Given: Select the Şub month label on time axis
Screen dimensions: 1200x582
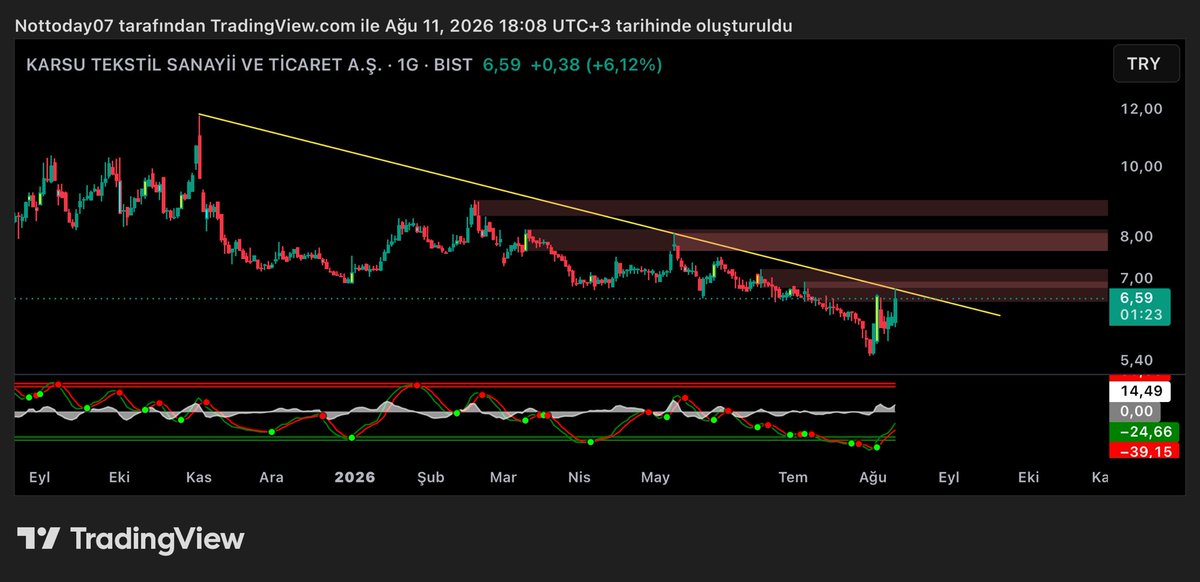Looking at the screenshot, I should (432, 477).
